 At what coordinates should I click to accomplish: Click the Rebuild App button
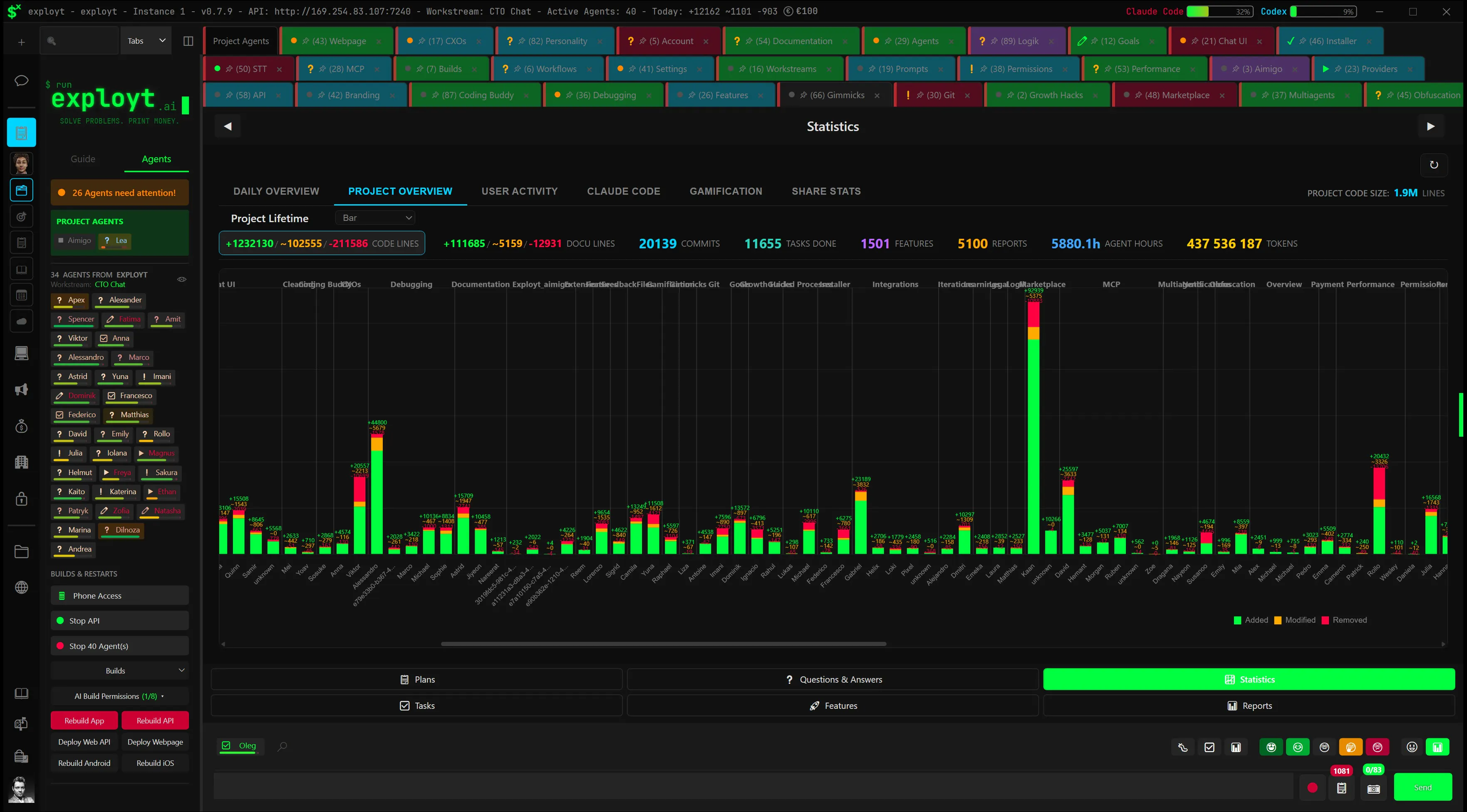[x=84, y=720]
